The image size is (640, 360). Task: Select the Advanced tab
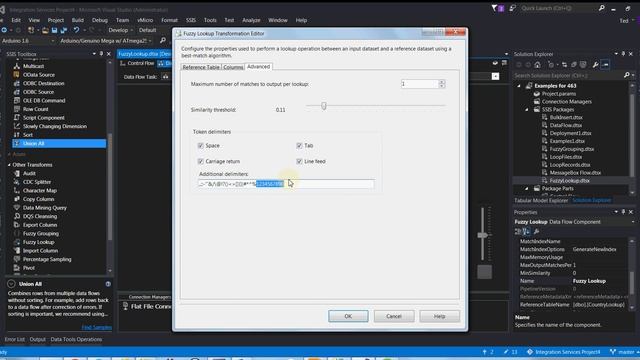pyautogui.click(x=258, y=67)
